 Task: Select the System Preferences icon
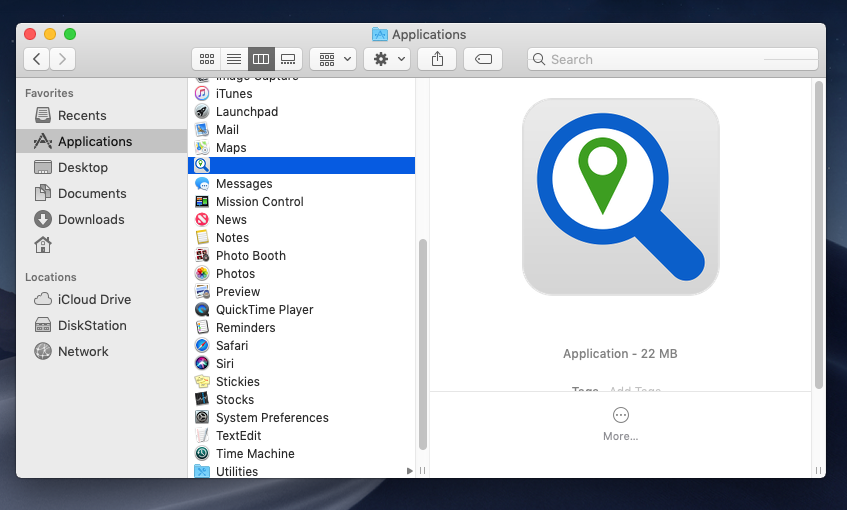point(202,417)
